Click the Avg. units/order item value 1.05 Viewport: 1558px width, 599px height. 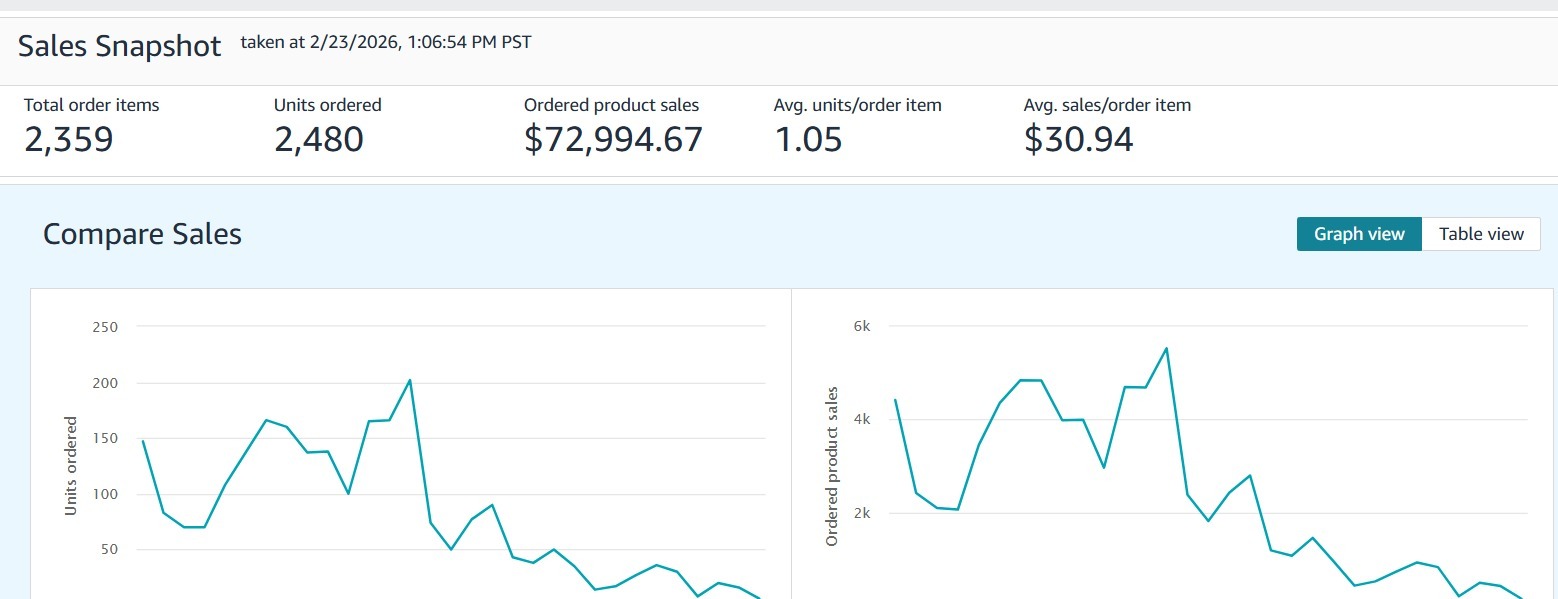point(808,140)
